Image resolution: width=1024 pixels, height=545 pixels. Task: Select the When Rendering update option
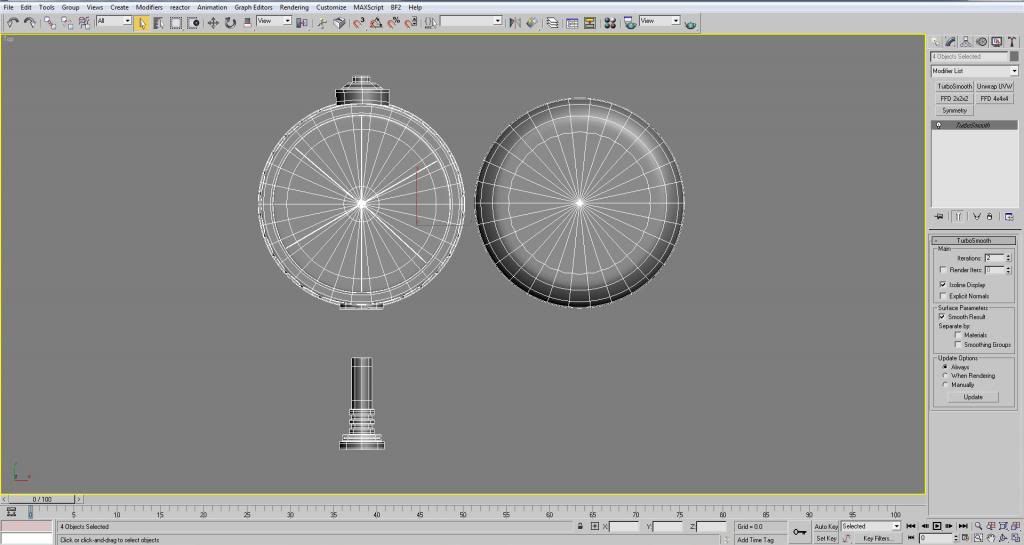click(946, 376)
